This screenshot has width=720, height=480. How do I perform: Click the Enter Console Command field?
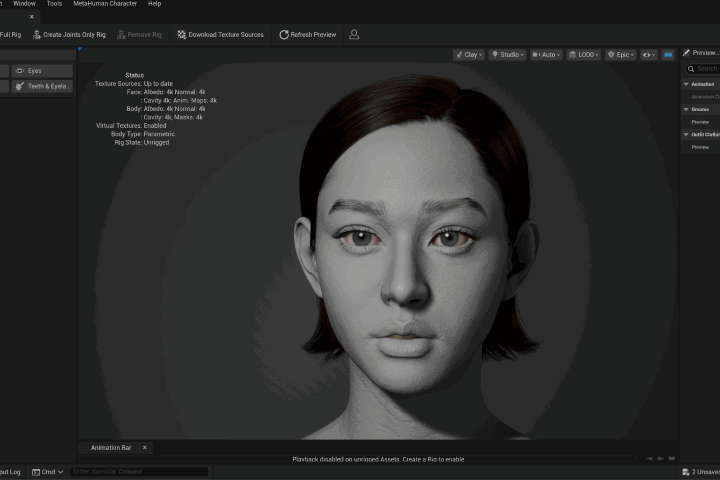[x=139, y=472]
